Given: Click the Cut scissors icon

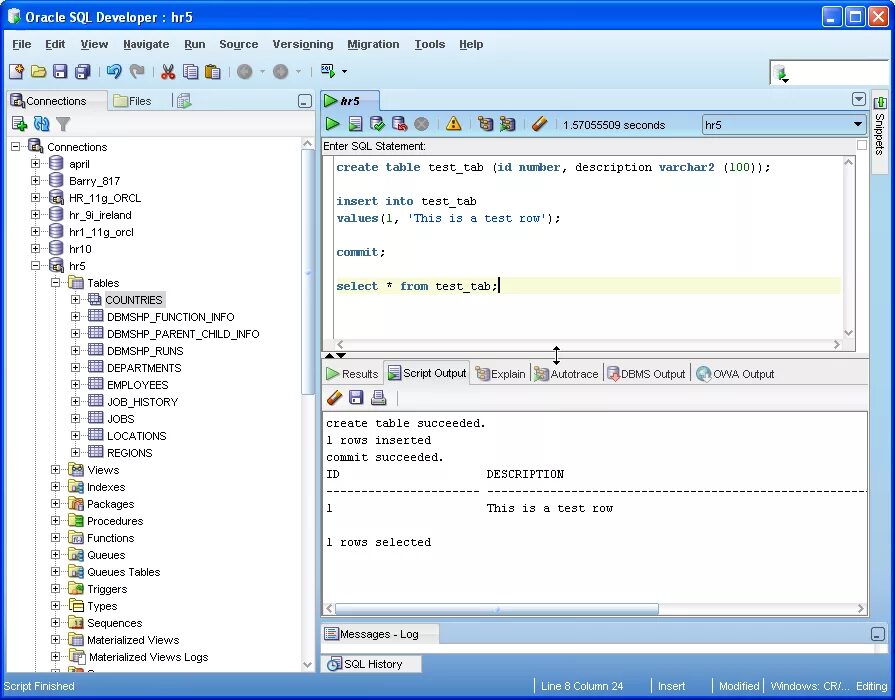Looking at the screenshot, I should point(167,72).
